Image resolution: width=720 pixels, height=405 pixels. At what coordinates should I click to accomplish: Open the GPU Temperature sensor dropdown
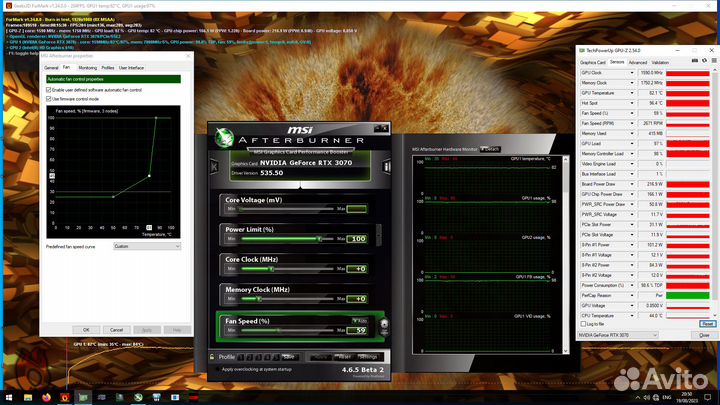tap(632, 93)
